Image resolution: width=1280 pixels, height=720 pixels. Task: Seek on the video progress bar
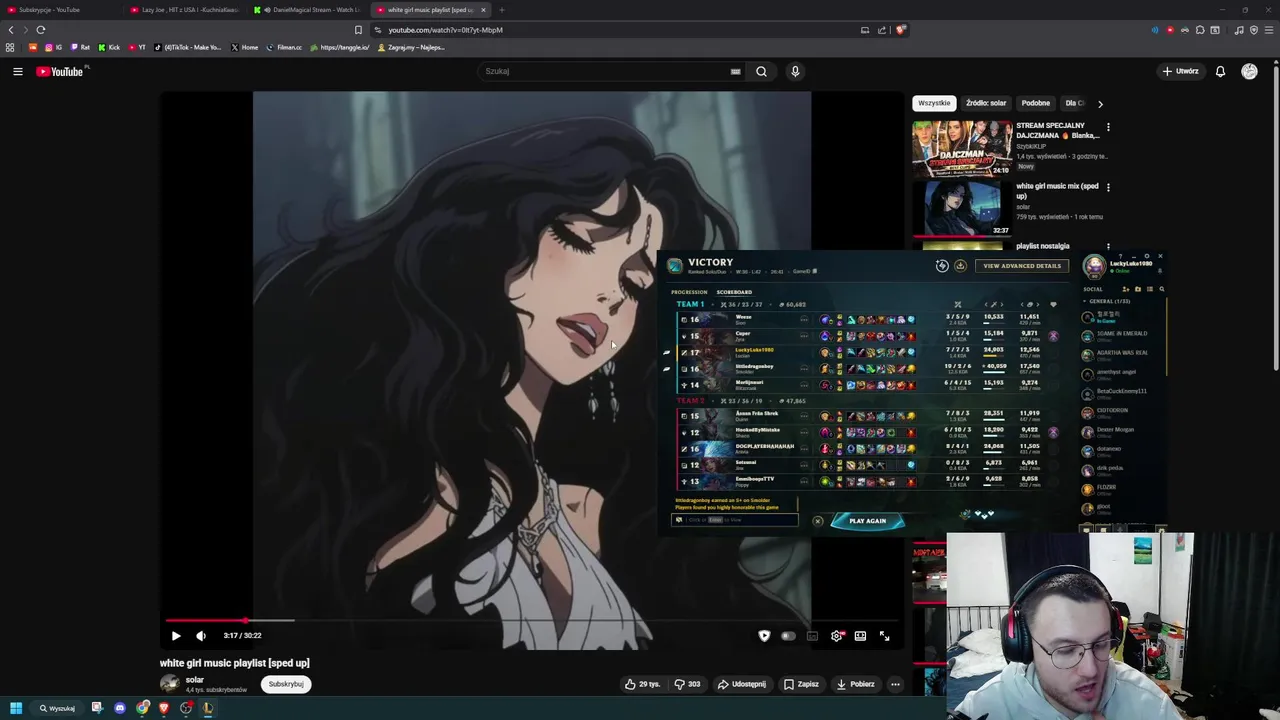534,620
